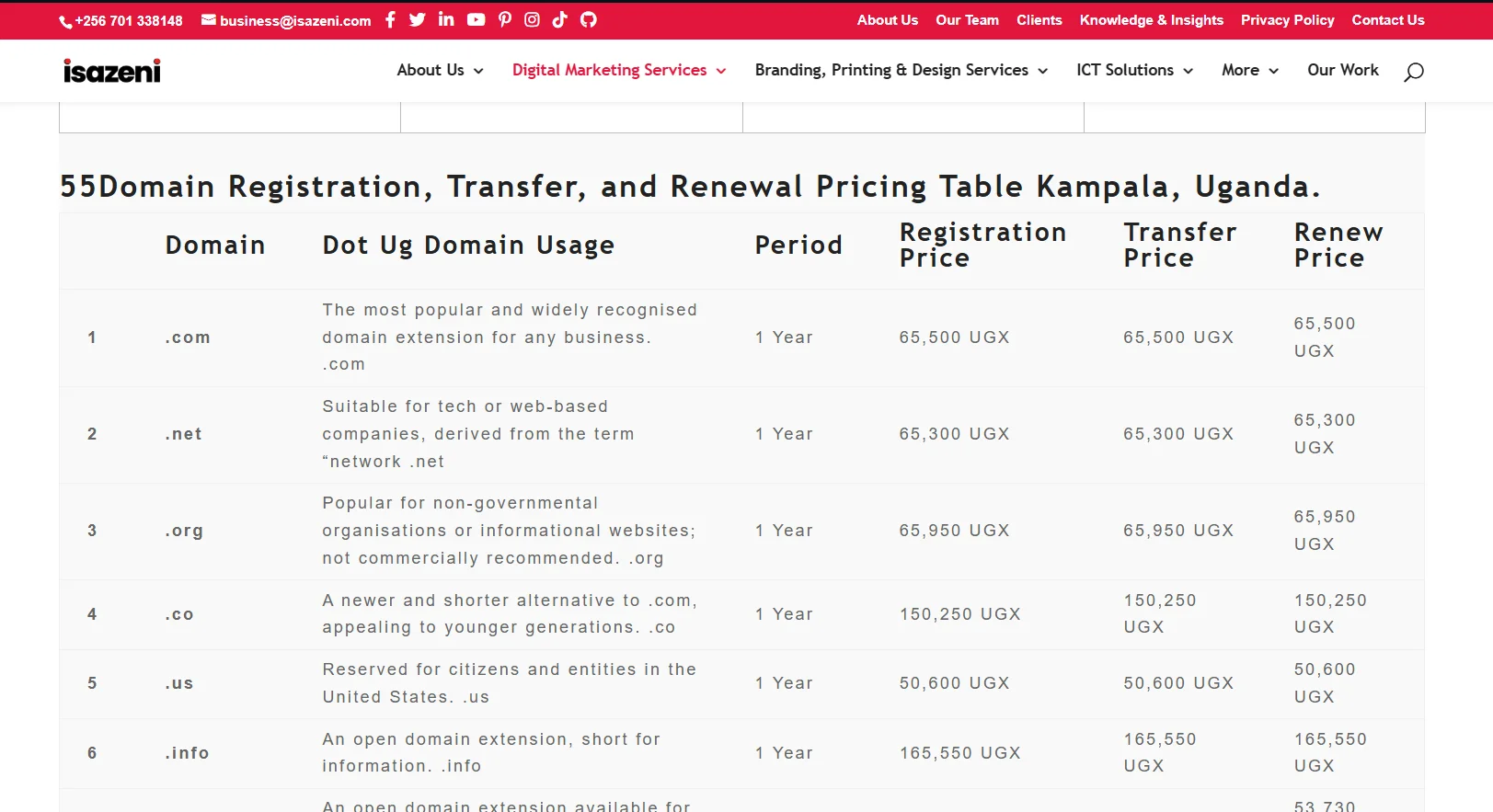Expand About Us main menu chevron
The height and width of the screenshot is (812, 1493).
[x=478, y=71]
